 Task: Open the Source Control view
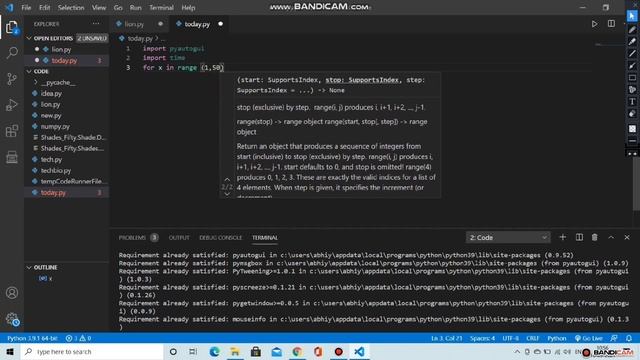click(x=12, y=79)
